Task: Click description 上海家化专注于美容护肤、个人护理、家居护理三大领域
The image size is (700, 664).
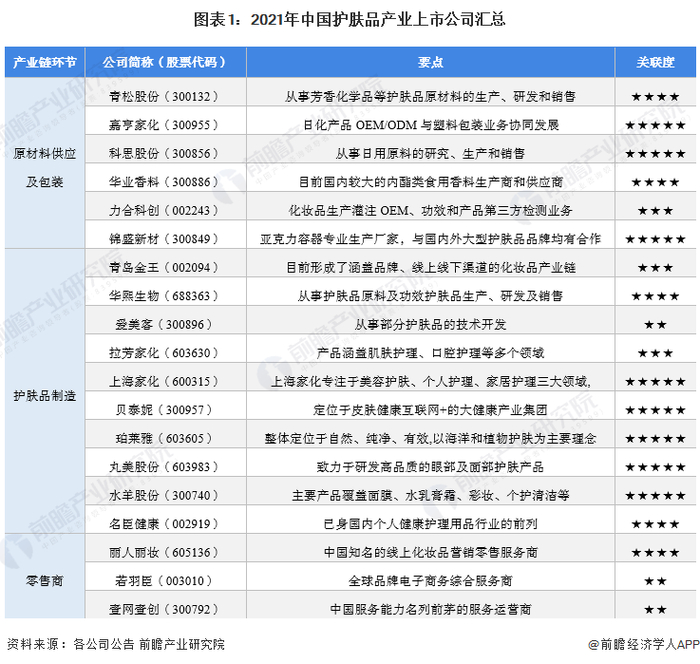Action: tap(430, 381)
